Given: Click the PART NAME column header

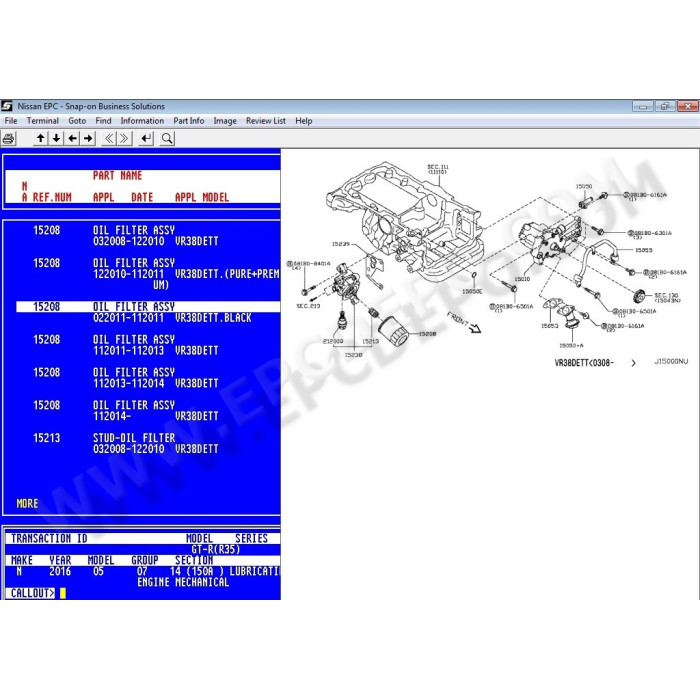Looking at the screenshot, I should pos(117,175).
